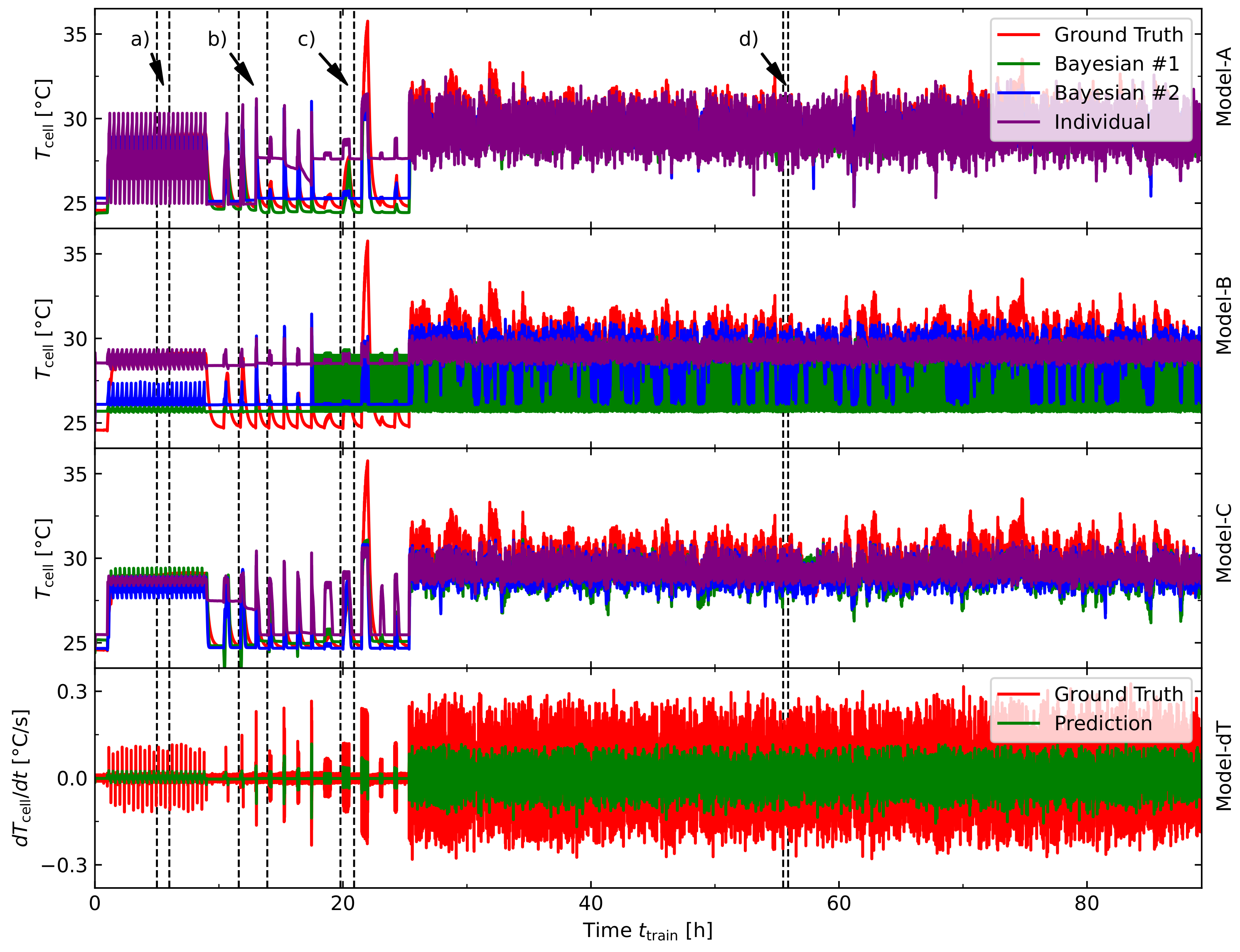Click the green Bayesian #1 legend line
This screenshot has width=1240, height=952.
pyautogui.click(x=1019, y=64)
